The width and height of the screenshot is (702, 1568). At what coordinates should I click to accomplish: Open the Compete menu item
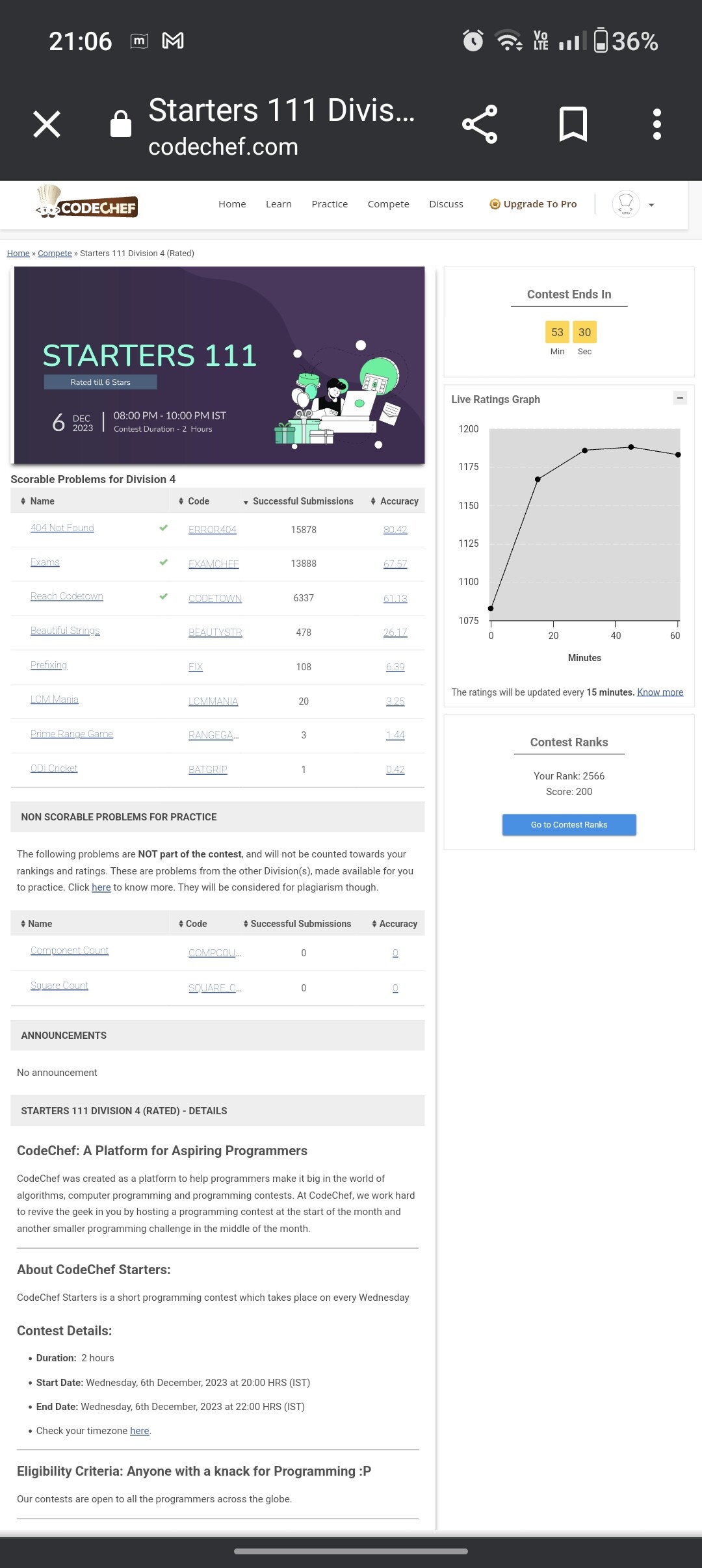[x=389, y=204]
